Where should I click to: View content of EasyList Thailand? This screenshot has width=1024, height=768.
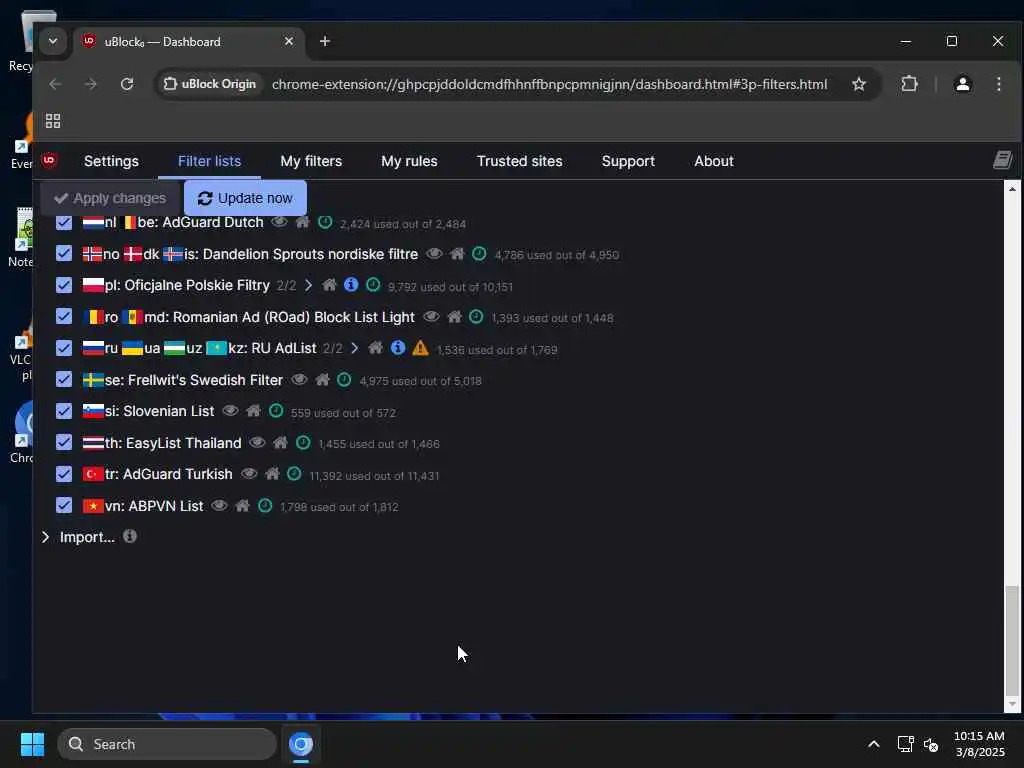pos(257,443)
